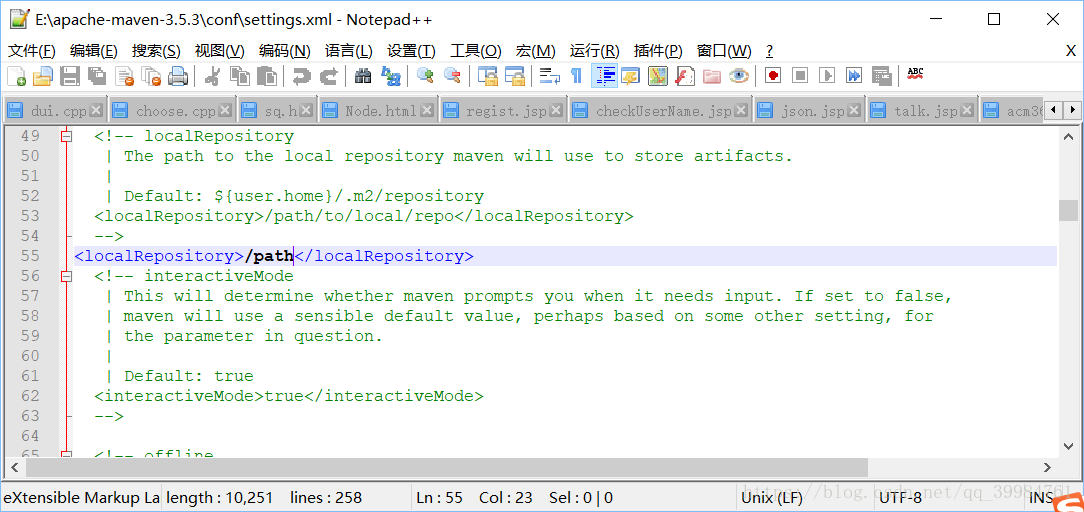
Task: Close all documents from the toolbar
Action: 151,75
